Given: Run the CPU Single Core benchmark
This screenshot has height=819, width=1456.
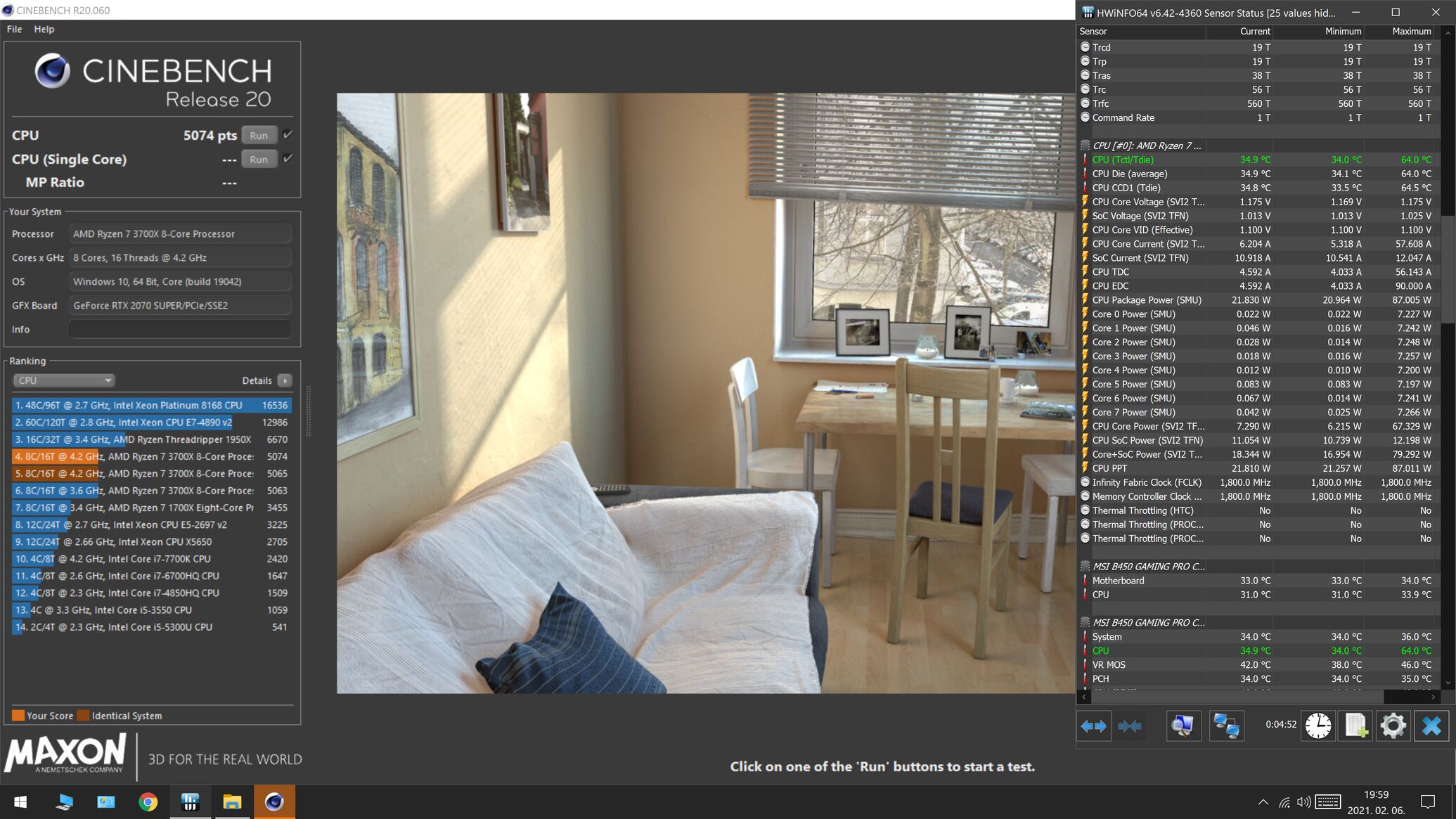Looking at the screenshot, I should (259, 160).
